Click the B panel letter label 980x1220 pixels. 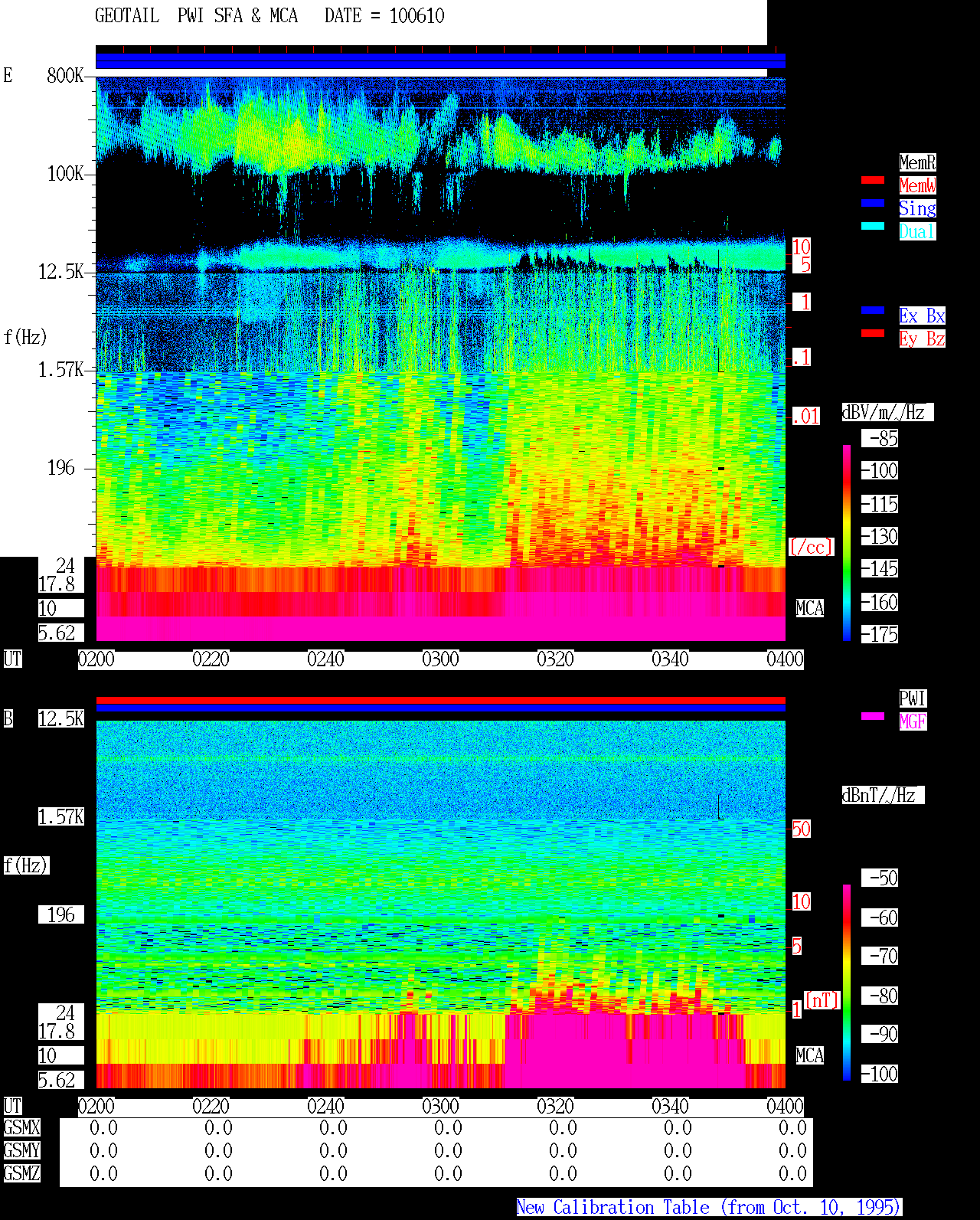tap(8, 718)
